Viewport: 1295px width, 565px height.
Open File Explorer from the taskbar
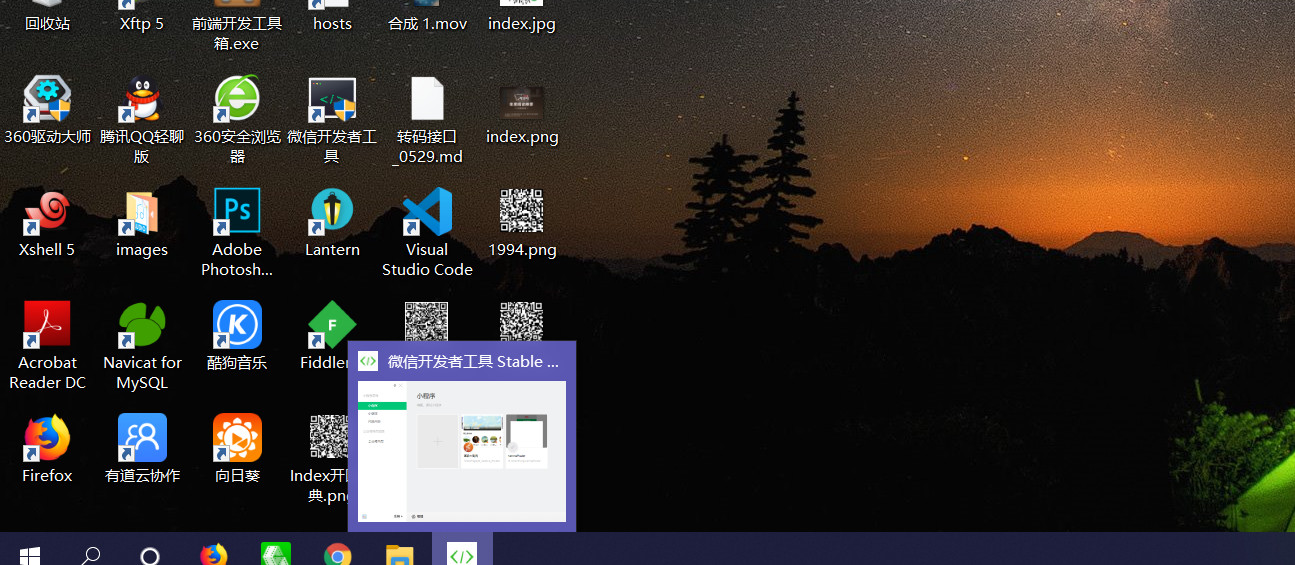[x=400, y=555]
